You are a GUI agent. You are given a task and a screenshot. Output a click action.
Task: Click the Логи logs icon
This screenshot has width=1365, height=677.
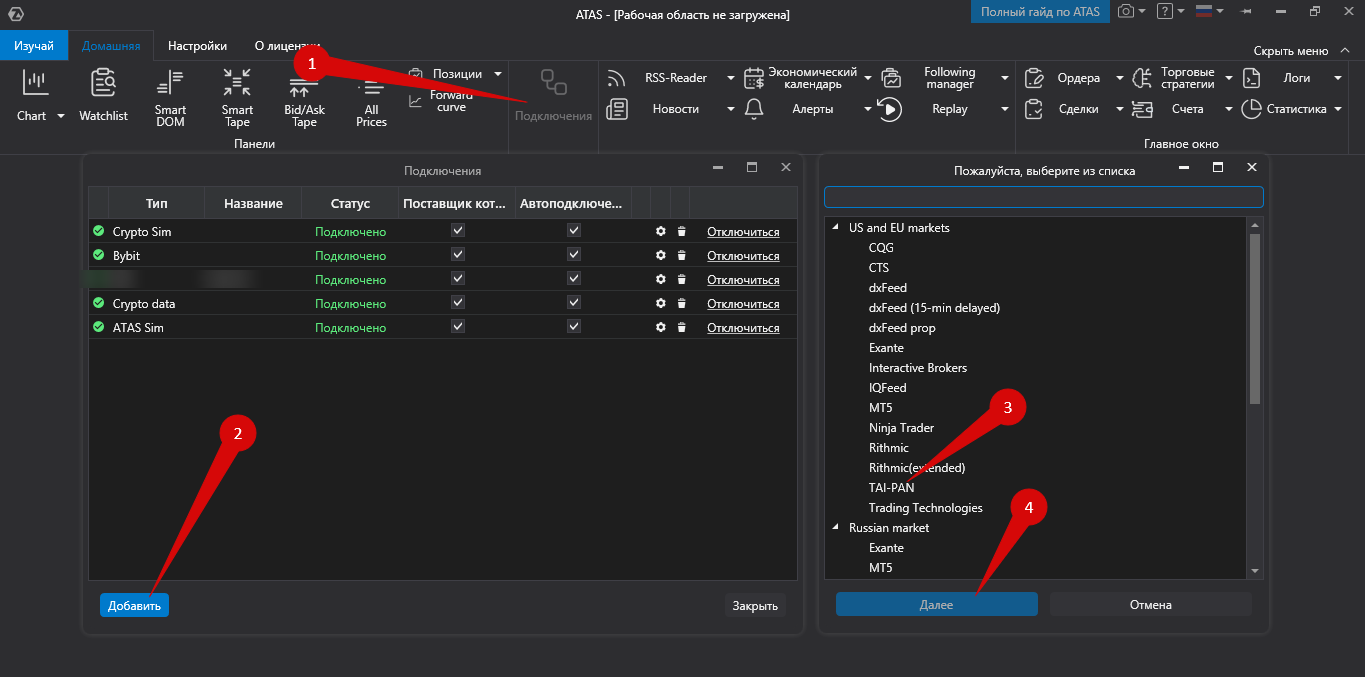click(1251, 78)
